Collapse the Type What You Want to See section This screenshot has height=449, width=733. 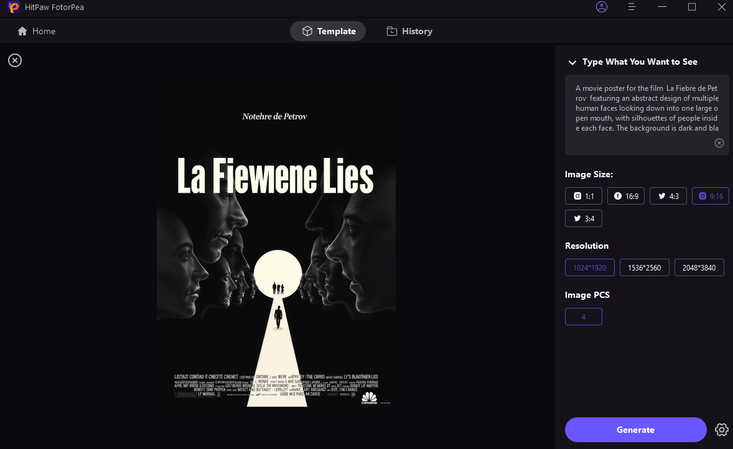[x=572, y=62]
